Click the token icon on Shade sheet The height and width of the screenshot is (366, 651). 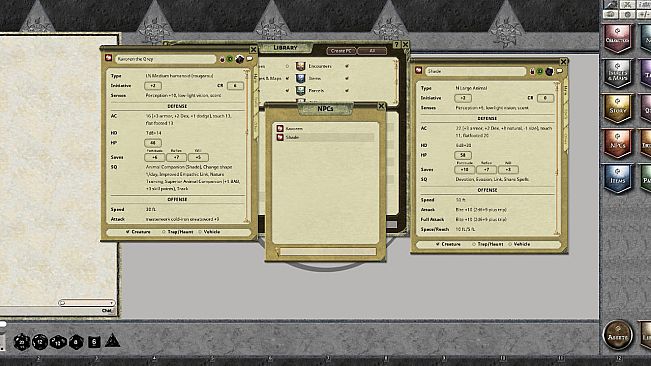pos(549,71)
